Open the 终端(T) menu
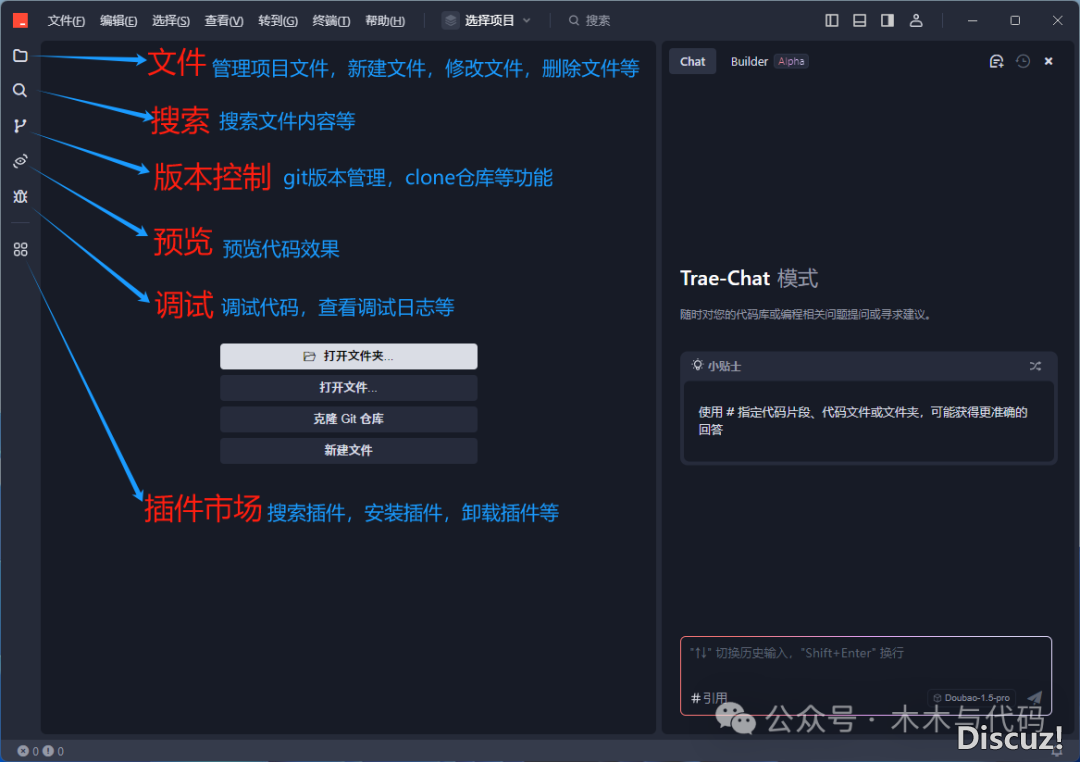This screenshot has height=762, width=1080. pyautogui.click(x=331, y=21)
